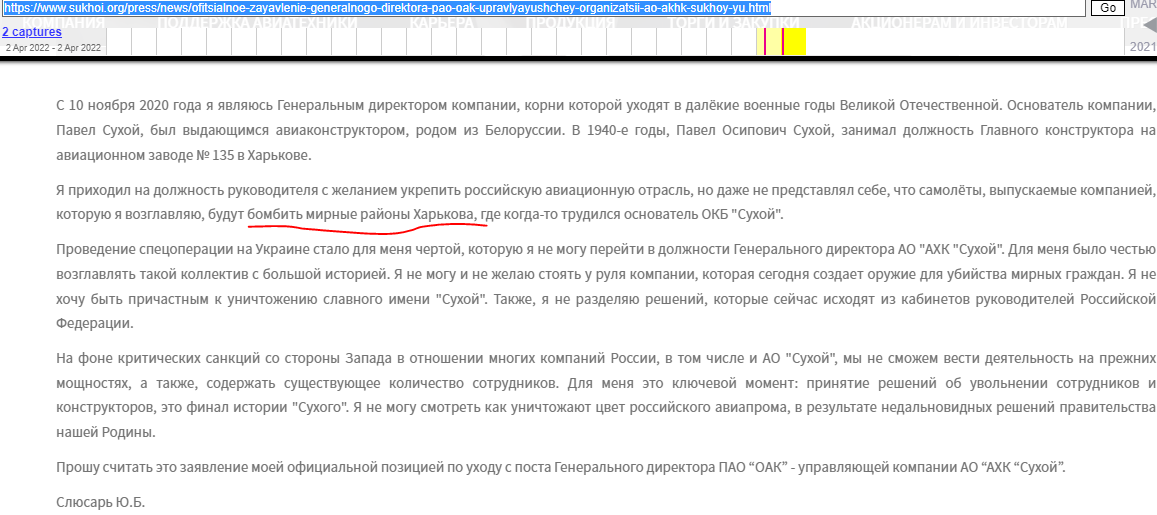Image resolution: width=1157 pixels, height=515 pixels.
Task: Click the paragraph starting 'На фоне критических санкций'
Action: coord(604,396)
